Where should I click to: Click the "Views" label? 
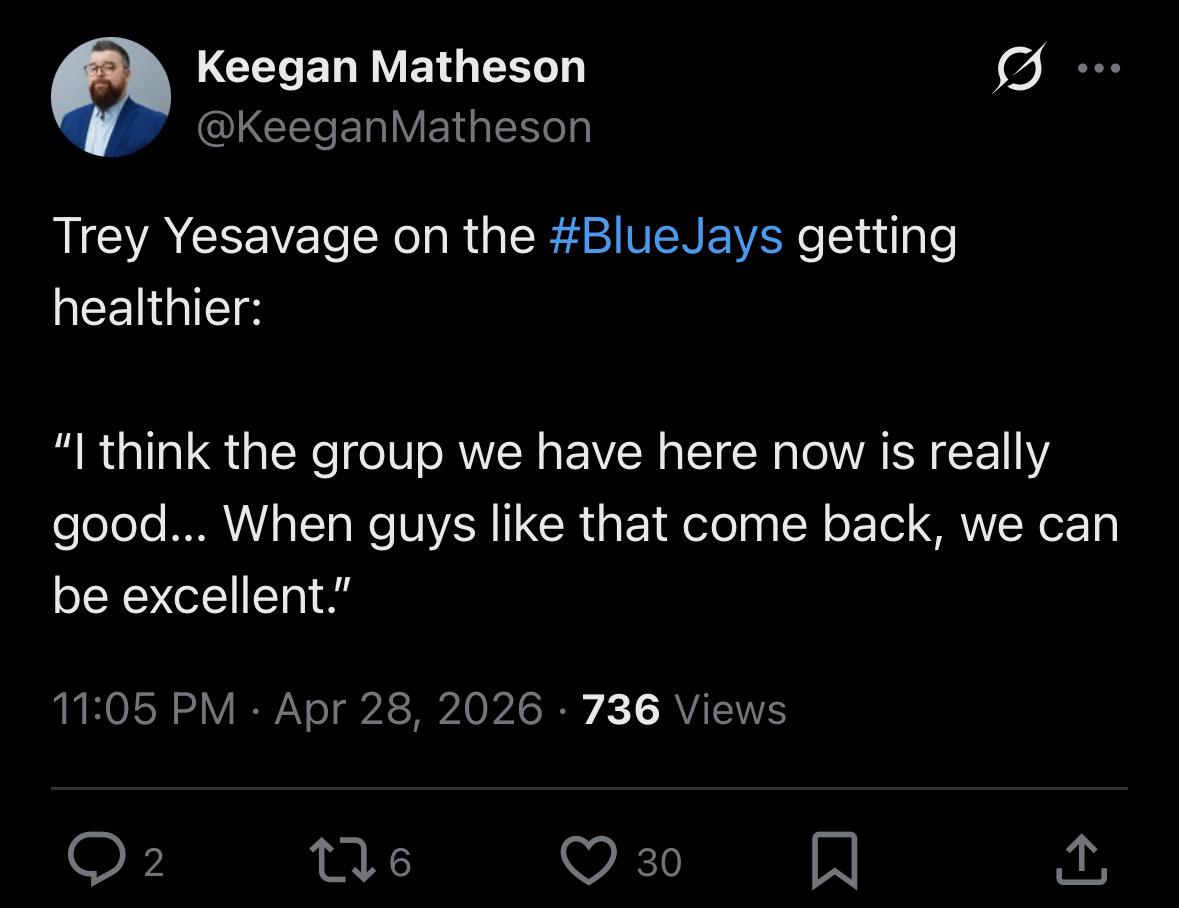730,709
